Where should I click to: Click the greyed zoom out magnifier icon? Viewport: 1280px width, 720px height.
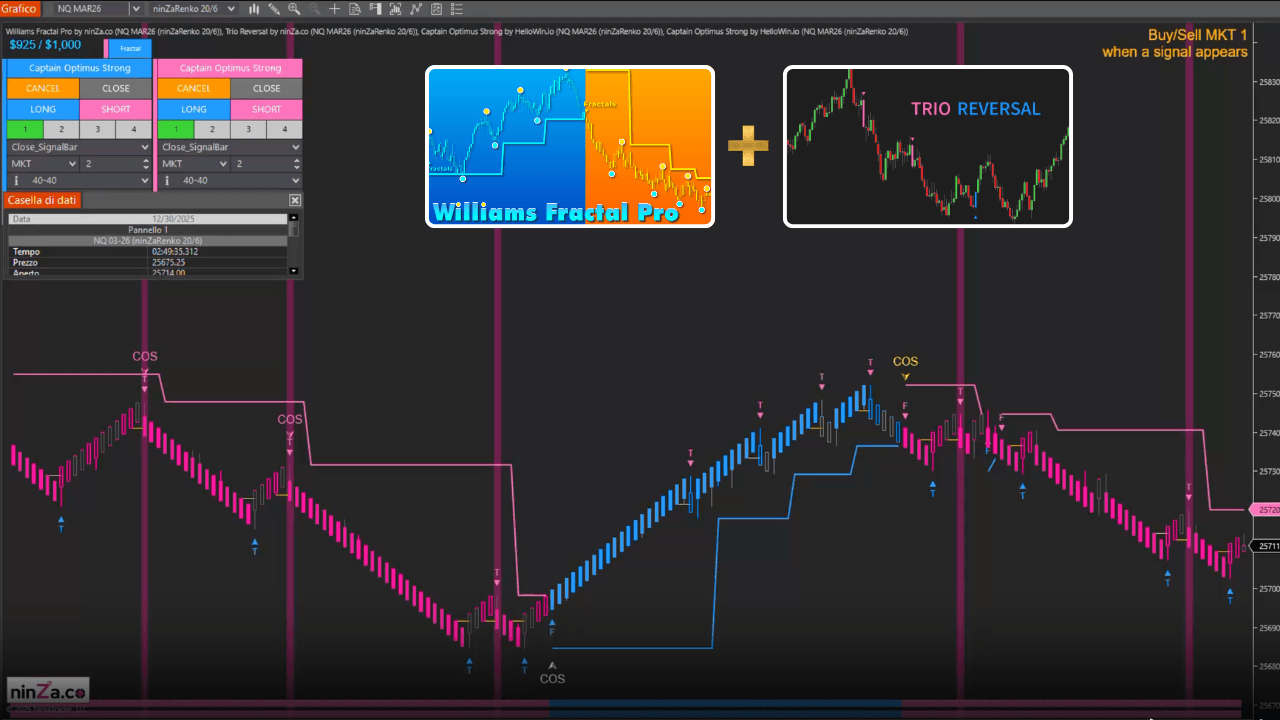click(315, 8)
